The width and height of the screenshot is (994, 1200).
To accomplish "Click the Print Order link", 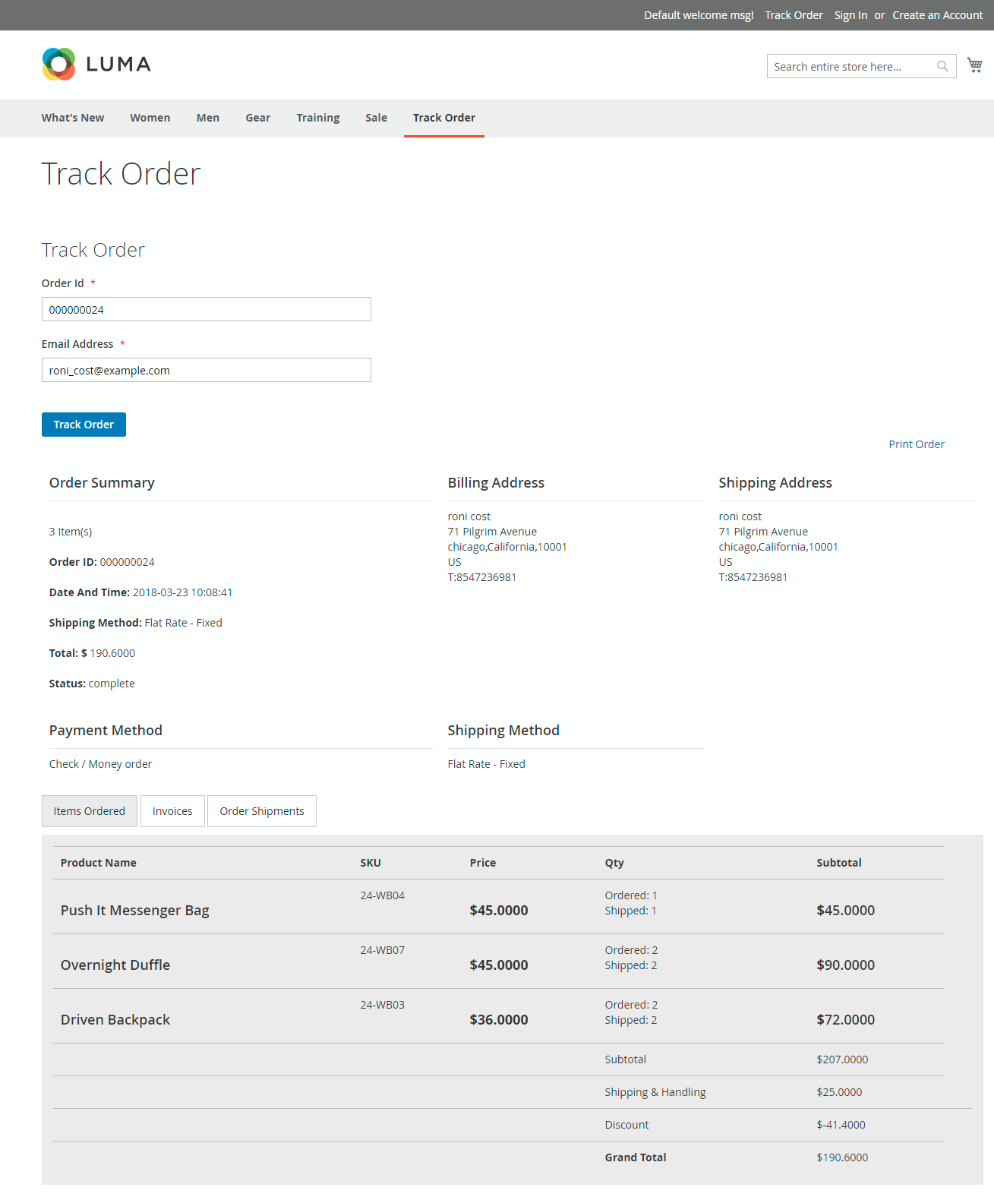I will pyautogui.click(x=916, y=444).
